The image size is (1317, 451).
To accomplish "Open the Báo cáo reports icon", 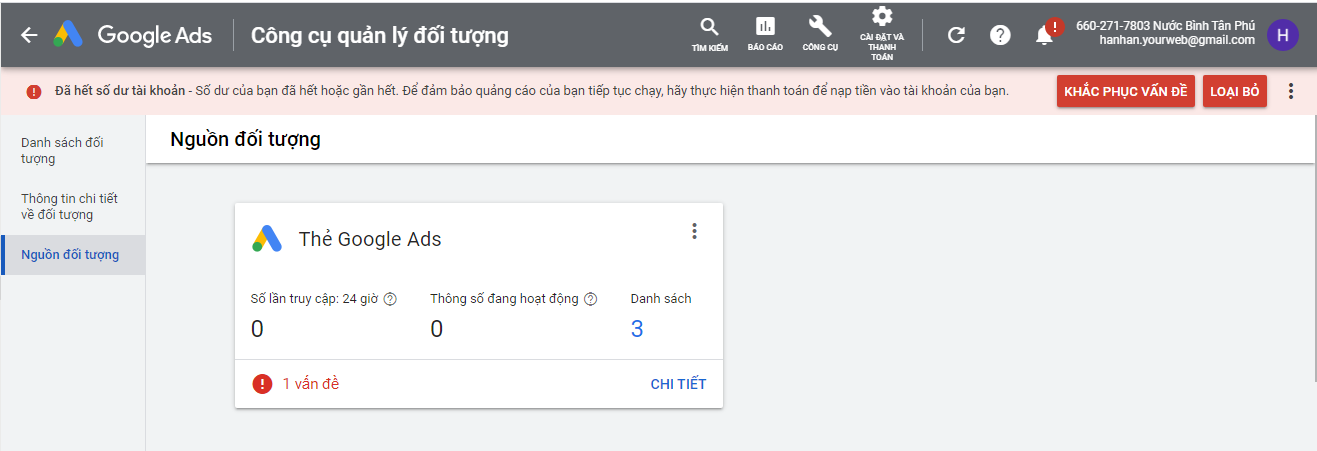I will 765,34.
